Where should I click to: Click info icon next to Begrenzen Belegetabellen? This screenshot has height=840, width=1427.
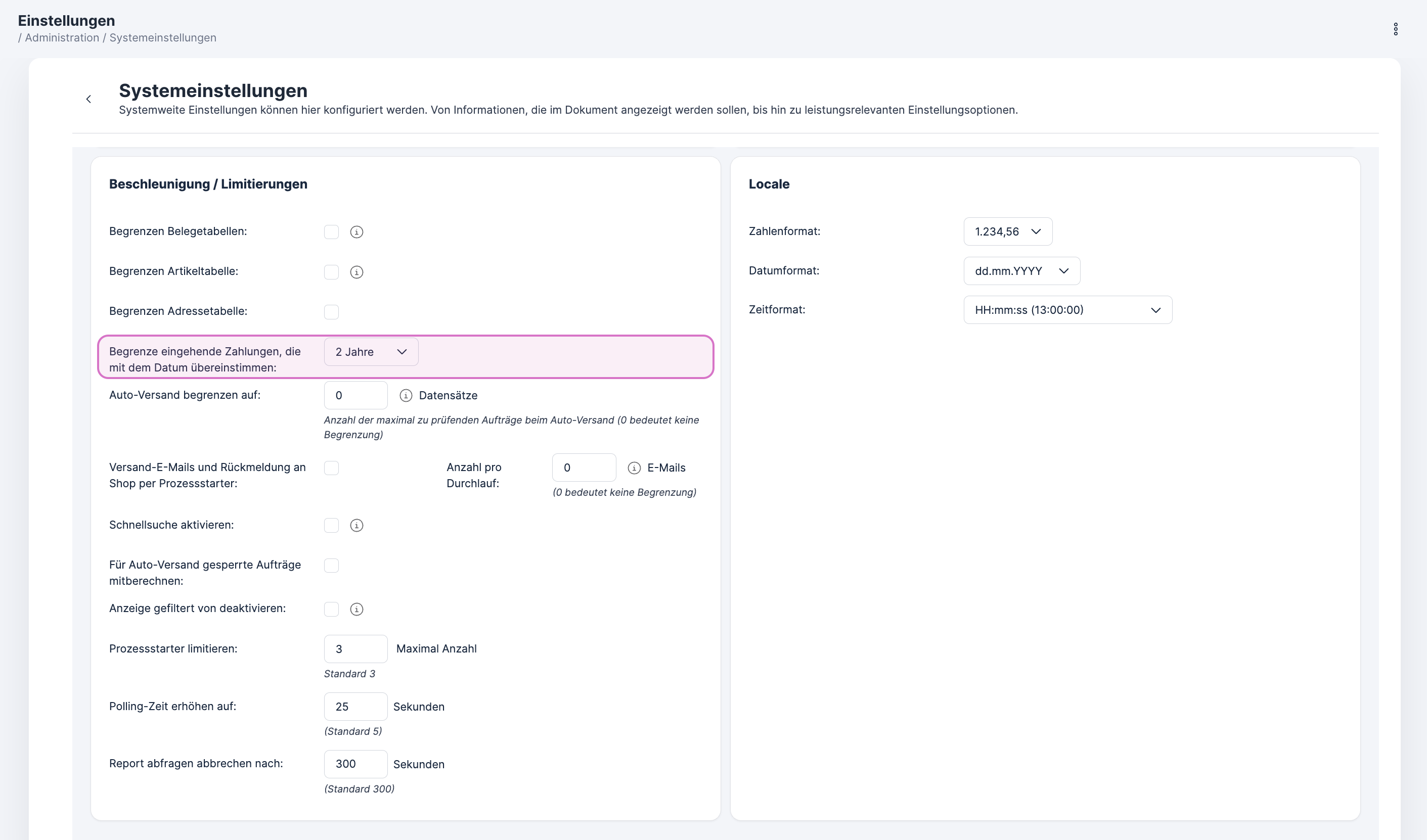(x=356, y=232)
